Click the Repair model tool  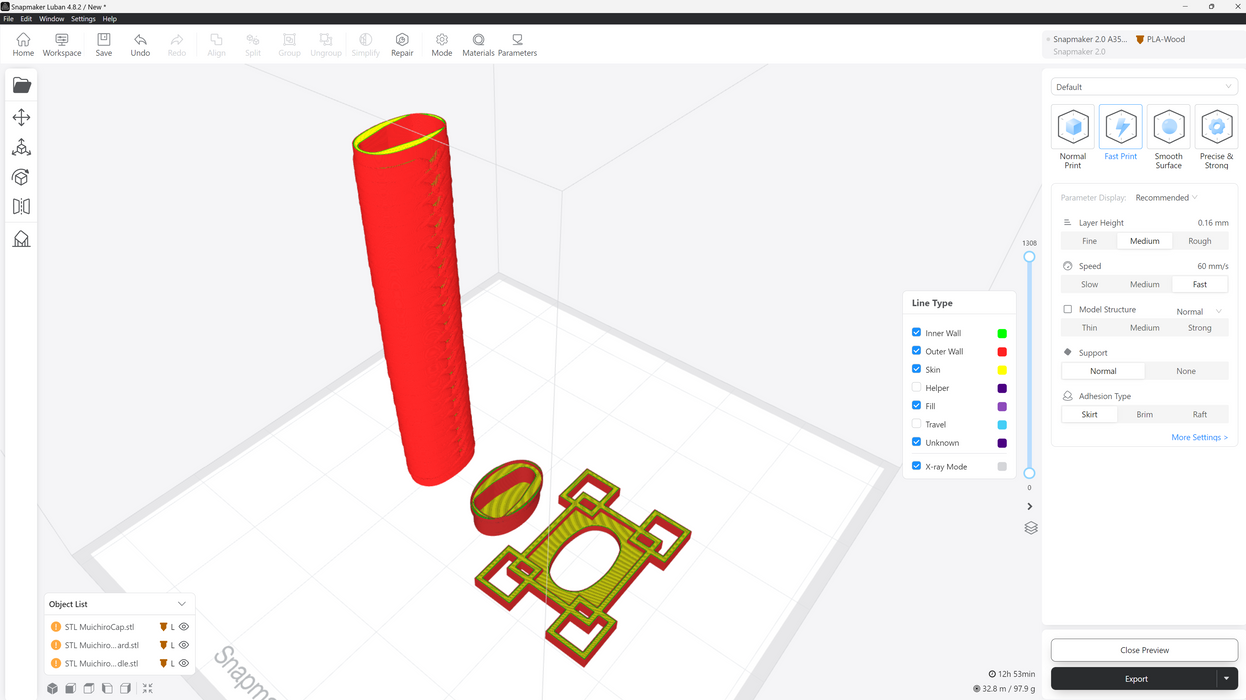402,44
